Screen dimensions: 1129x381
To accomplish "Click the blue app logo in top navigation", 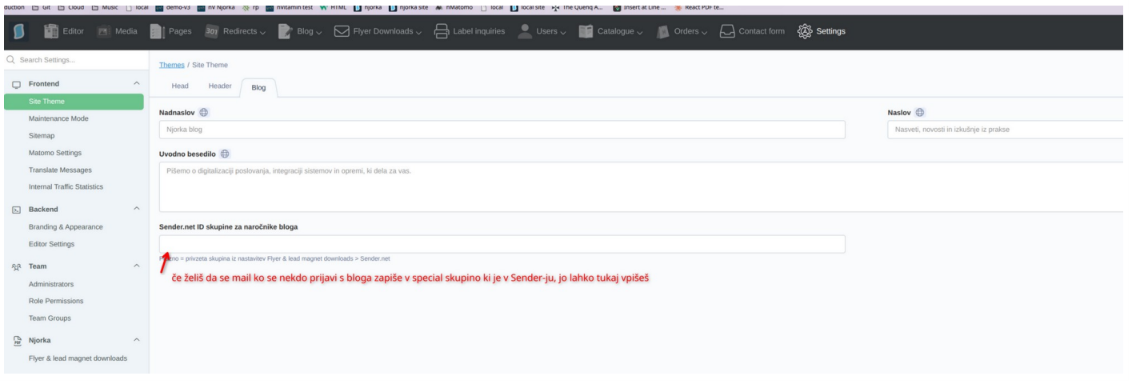I will point(19,32).
